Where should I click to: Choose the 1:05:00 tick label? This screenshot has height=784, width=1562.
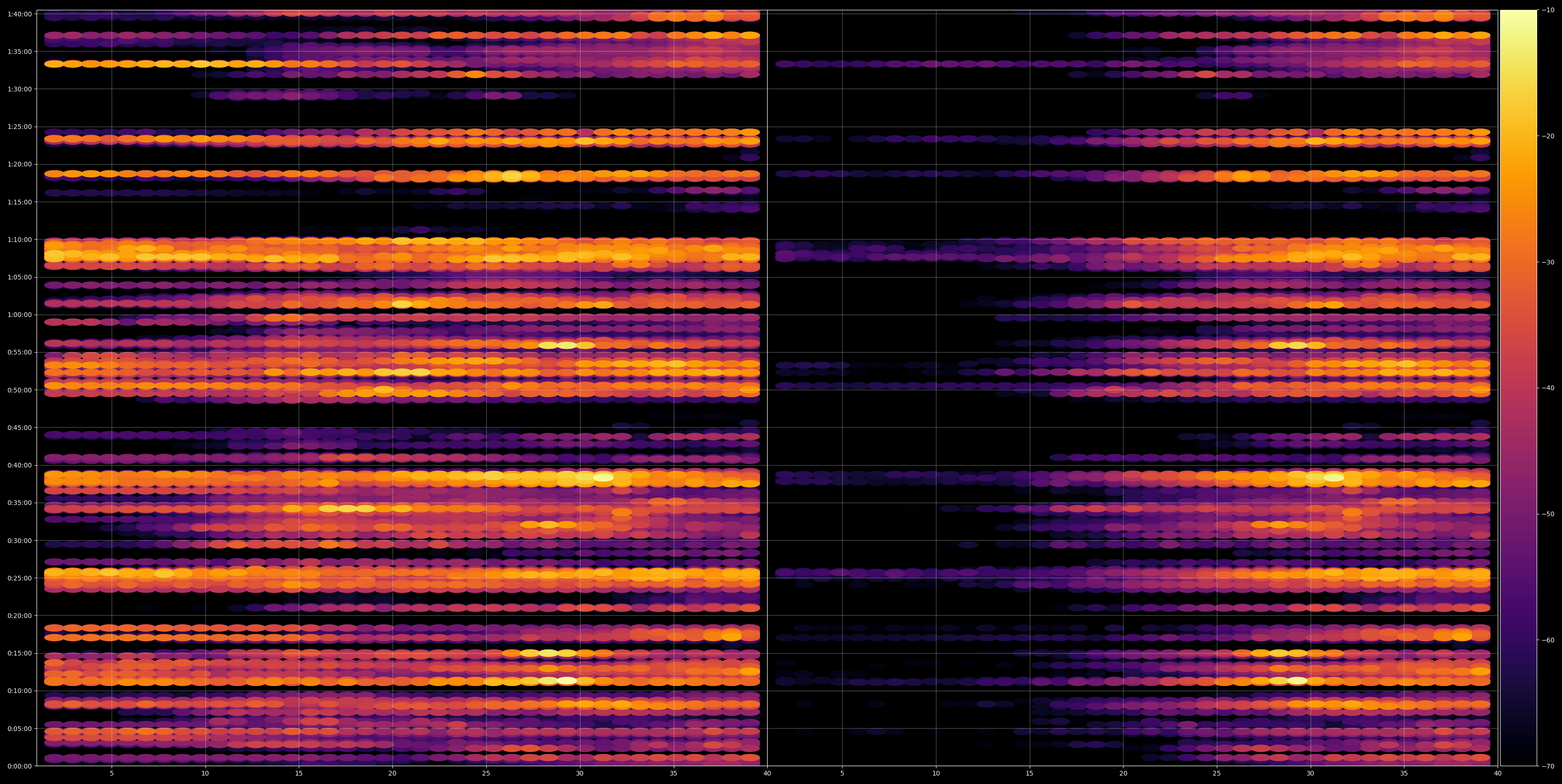(19, 277)
